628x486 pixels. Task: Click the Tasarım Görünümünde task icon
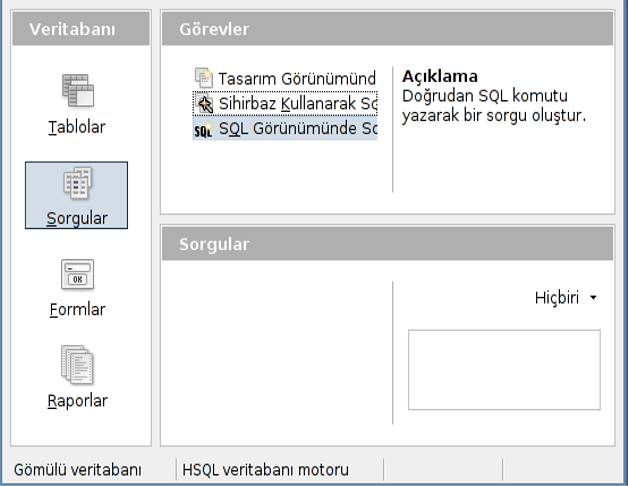coord(204,78)
